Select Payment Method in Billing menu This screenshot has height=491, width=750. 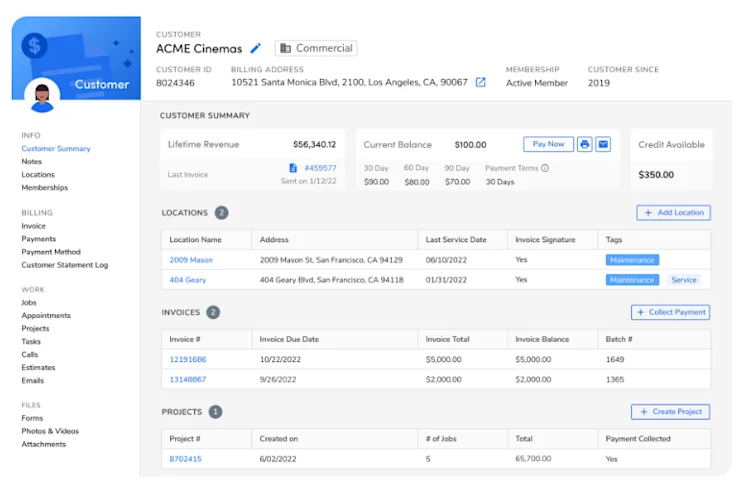tap(51, 252)
